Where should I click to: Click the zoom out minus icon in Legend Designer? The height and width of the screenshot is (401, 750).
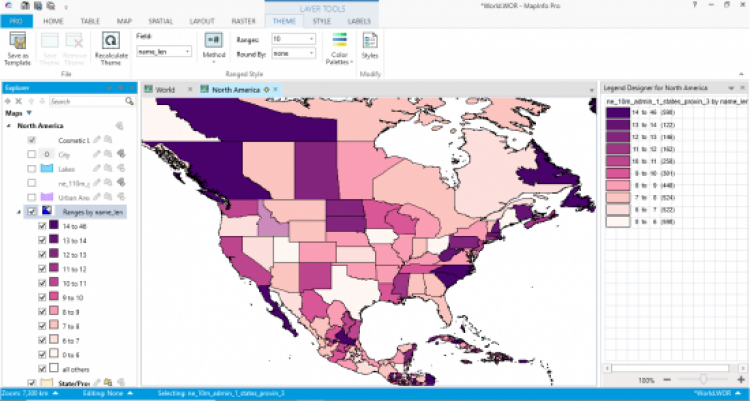664,381
